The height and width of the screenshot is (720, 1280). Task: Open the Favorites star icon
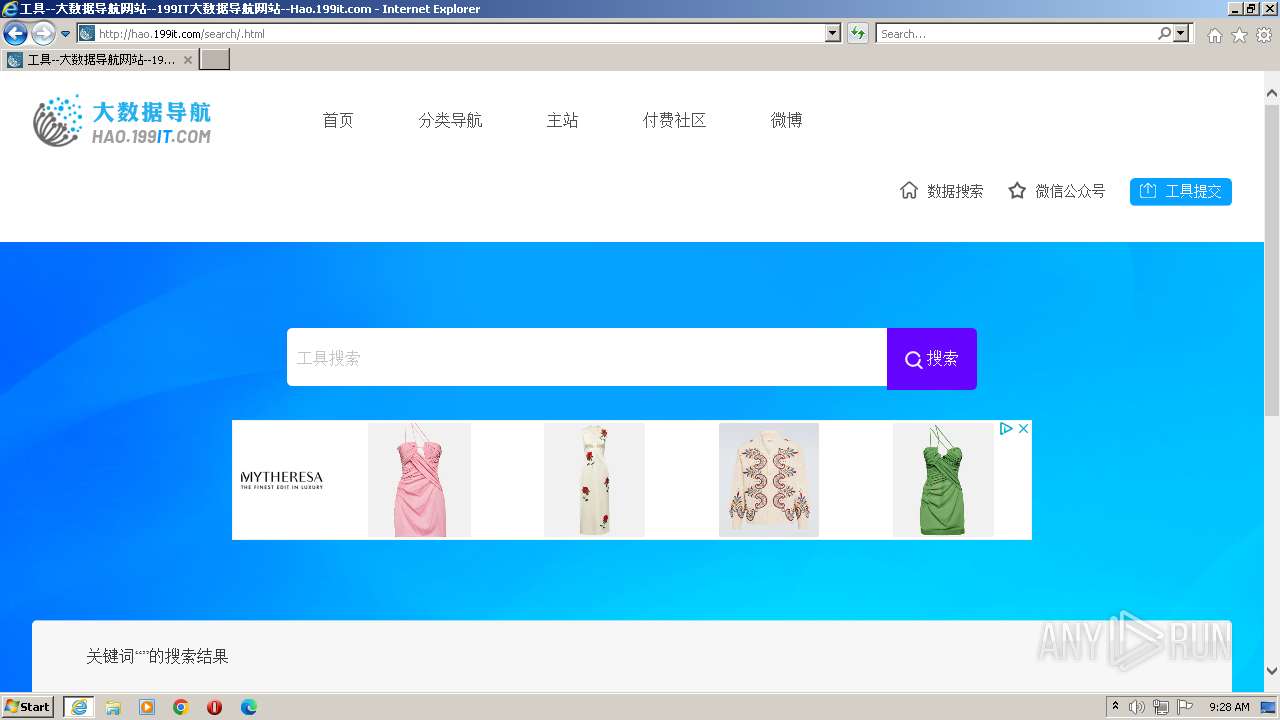[1239, 35]
